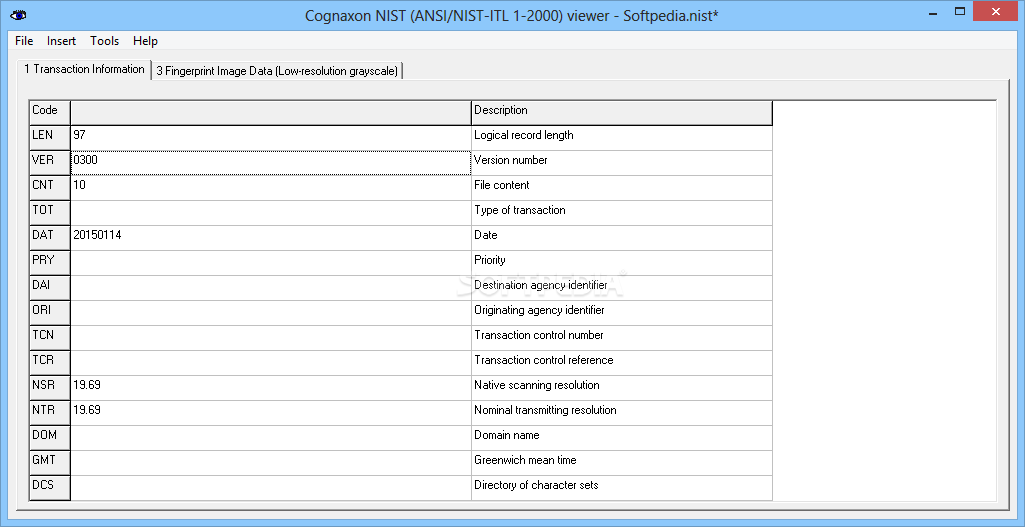
Task: Click the TCN value cell
Action: 271,338
